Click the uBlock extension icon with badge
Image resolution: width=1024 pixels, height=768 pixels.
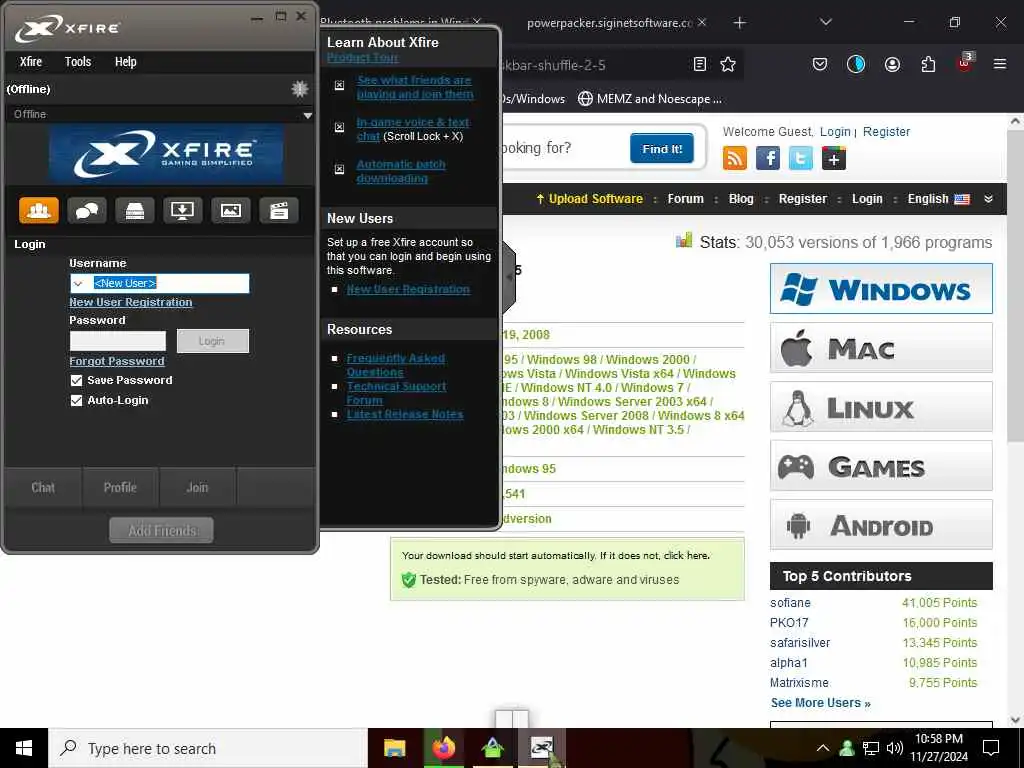[965, 63]
